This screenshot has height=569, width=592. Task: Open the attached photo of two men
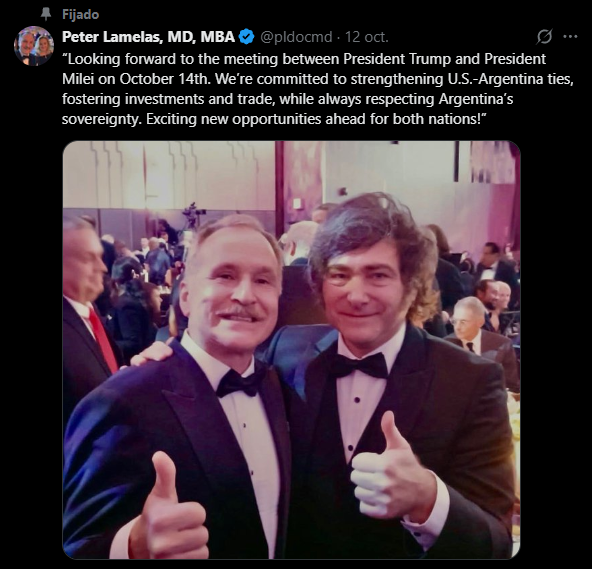291,350
